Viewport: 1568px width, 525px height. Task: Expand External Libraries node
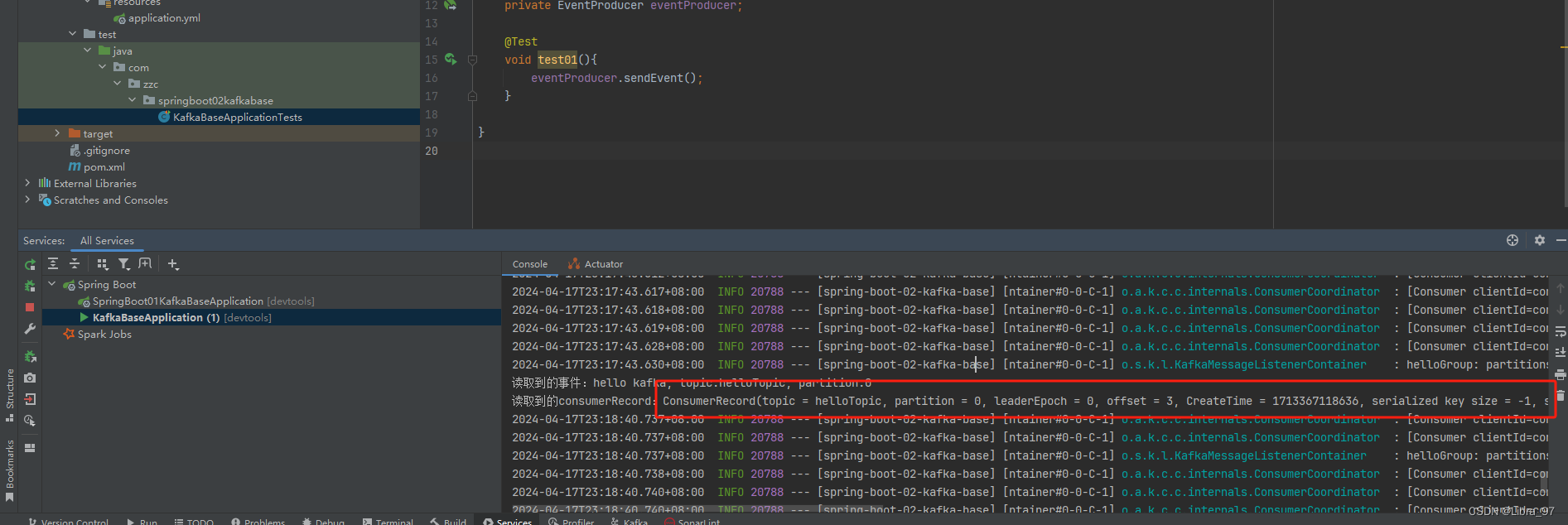click(27, 183)
